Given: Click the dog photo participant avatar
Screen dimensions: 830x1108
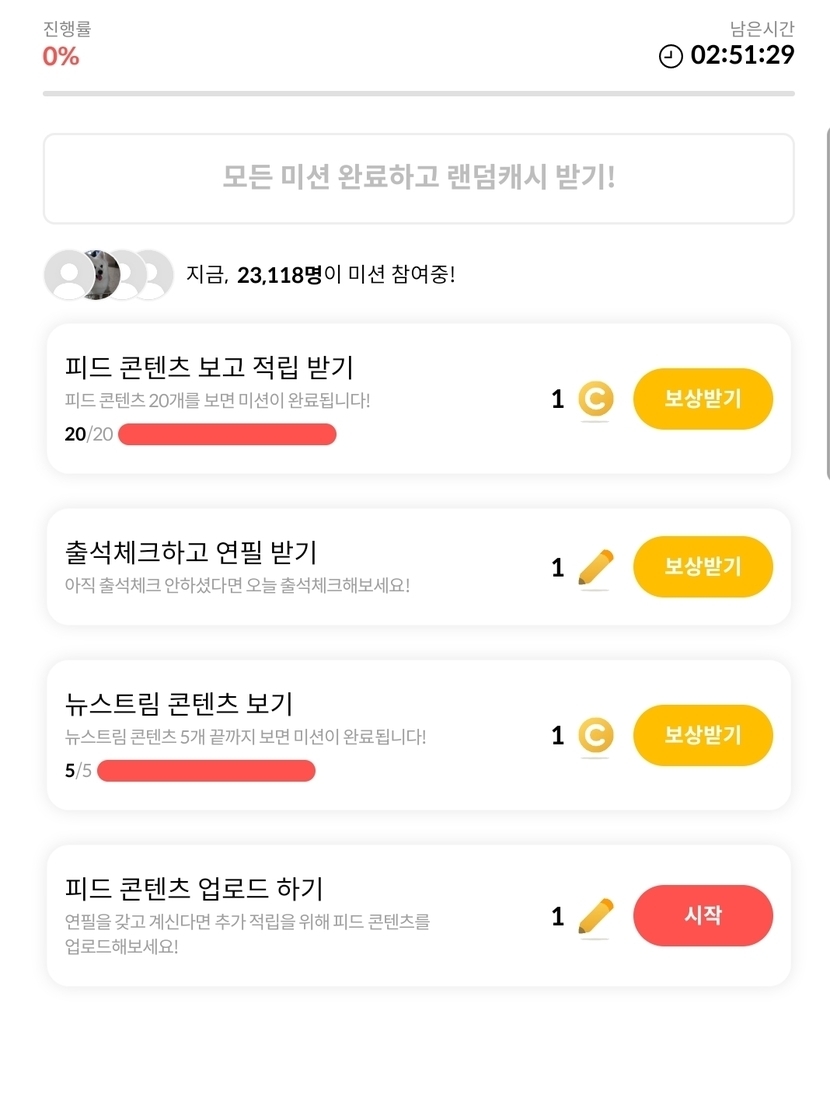Looking at the screenshot, I should coord(102,274).
